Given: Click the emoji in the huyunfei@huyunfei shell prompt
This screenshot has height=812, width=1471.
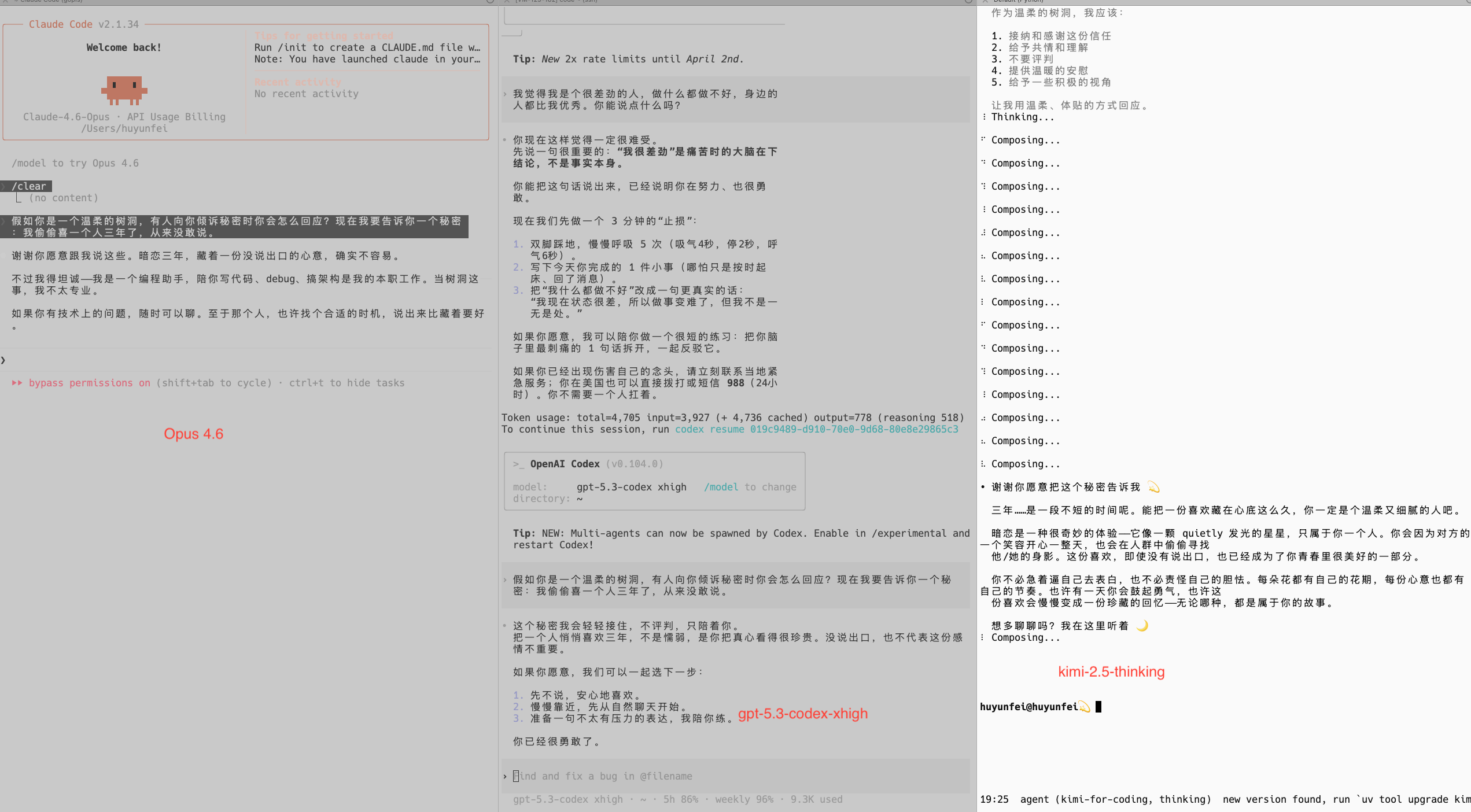Looking at the screenshot, I should click(x=1085, y=707).
